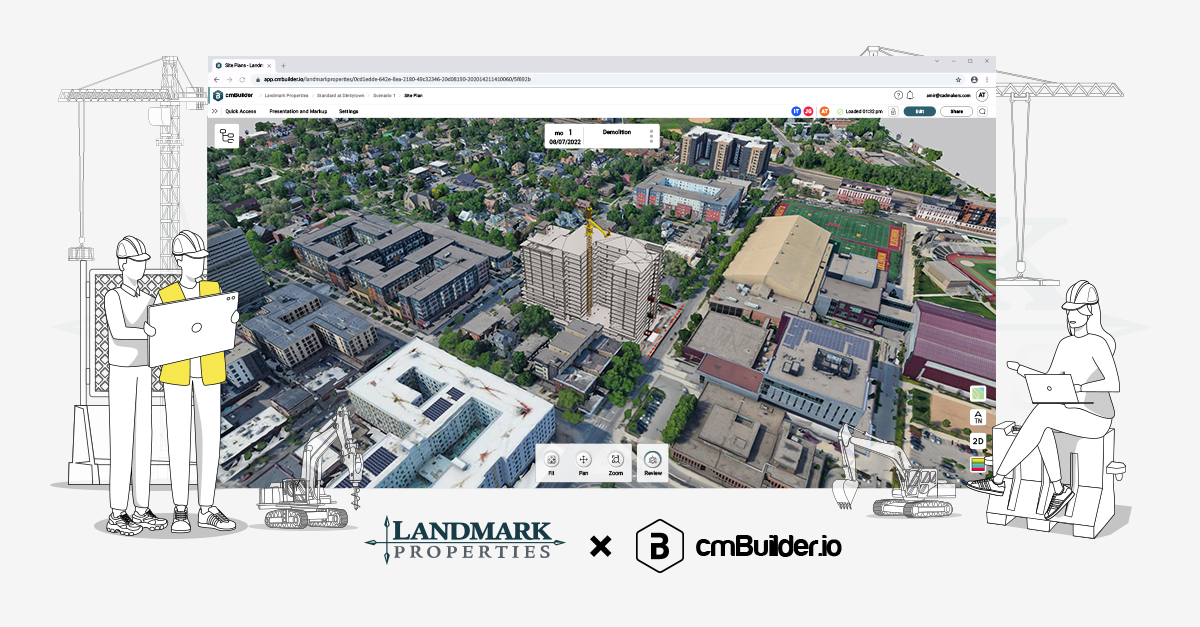Open the Presentation and Markup menu
This screenshot has width=1200, height=627.
point(298,112)
